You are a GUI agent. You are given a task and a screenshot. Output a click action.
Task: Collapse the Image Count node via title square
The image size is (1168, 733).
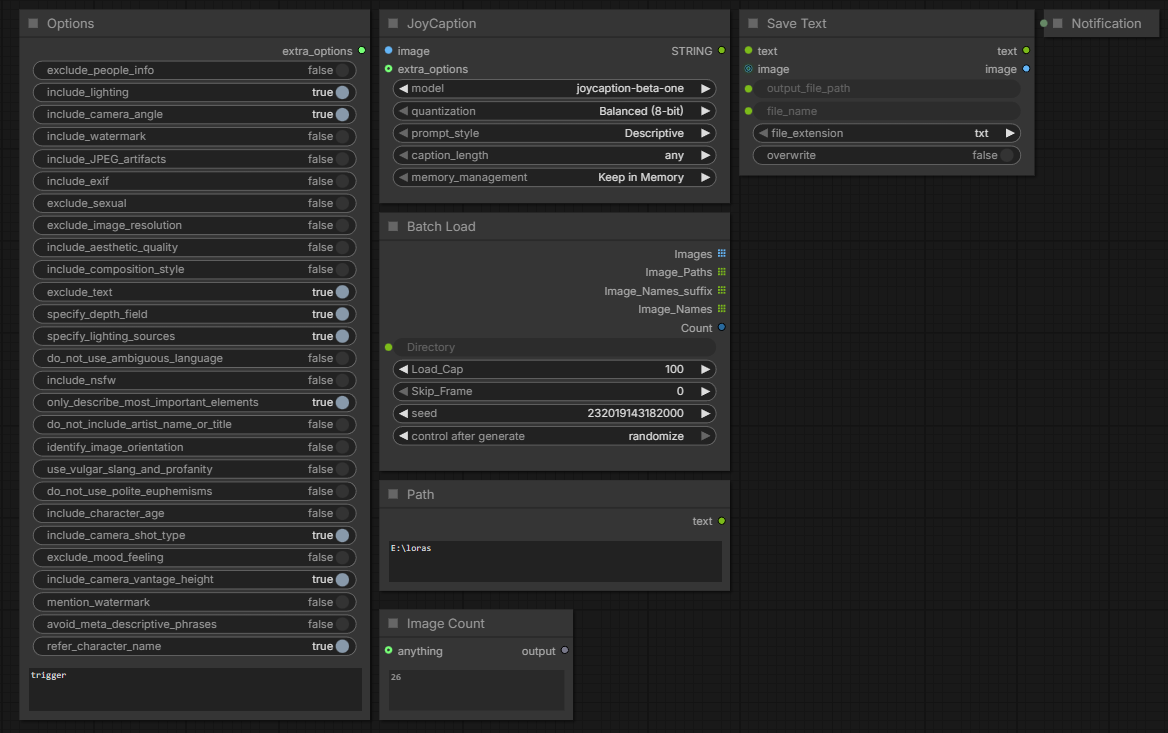(393, 623)
